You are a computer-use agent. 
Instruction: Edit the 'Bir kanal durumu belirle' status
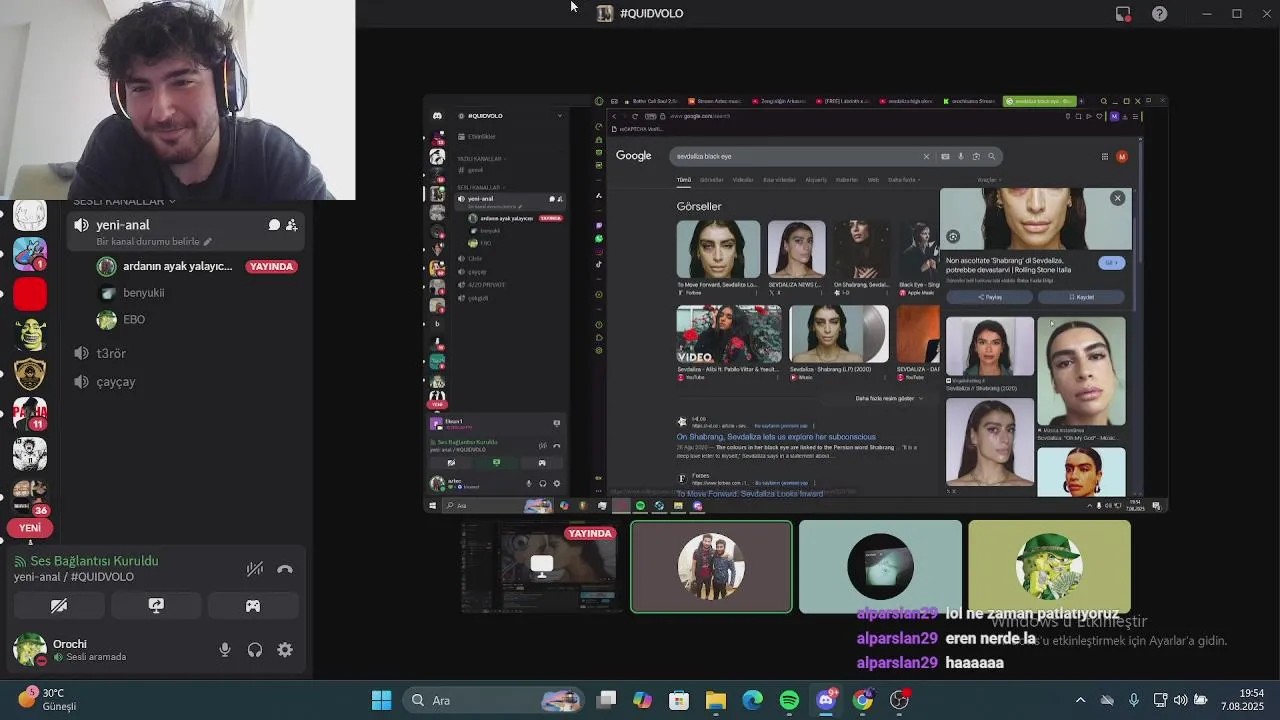(x=154, y=241)
